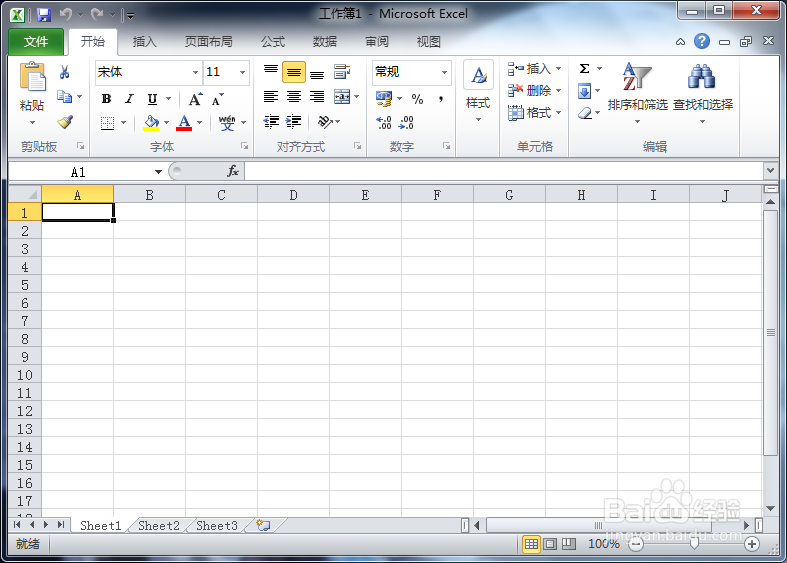Click accounting number format icon
Image resolution: width=787 pixels, height=563 pixels.
pyautogui.click(x=384, y=99)
